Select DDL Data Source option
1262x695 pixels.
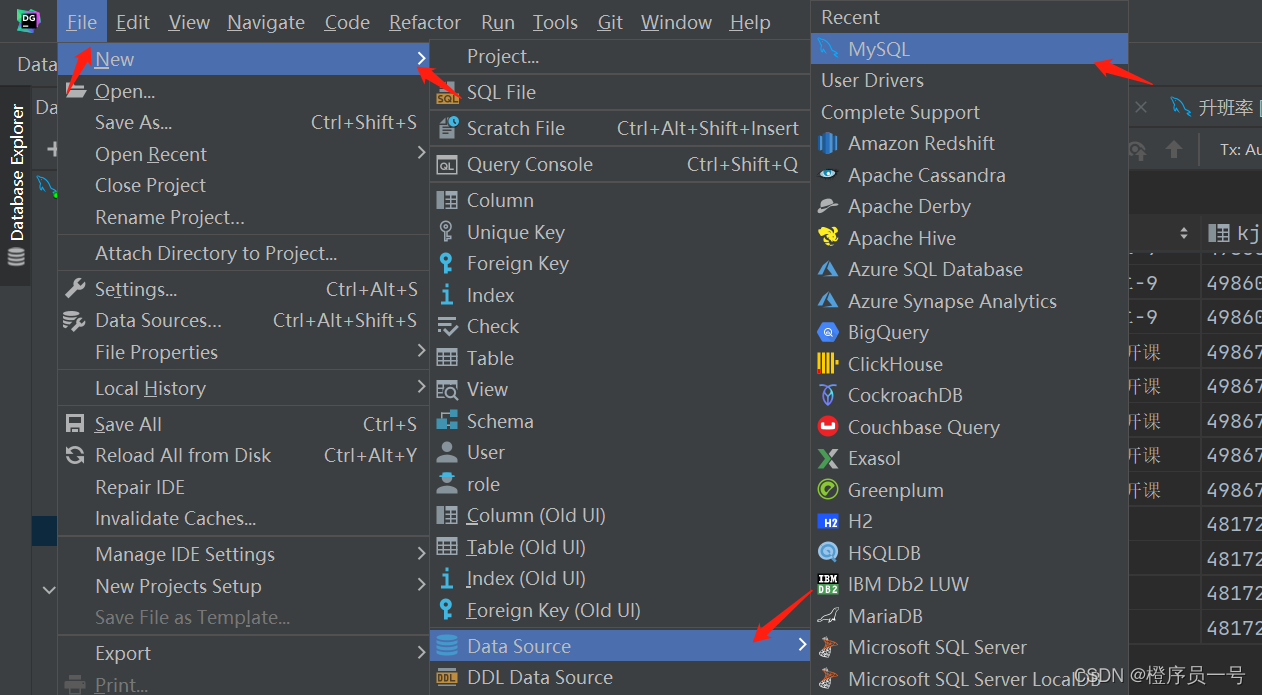click(620, 677)
